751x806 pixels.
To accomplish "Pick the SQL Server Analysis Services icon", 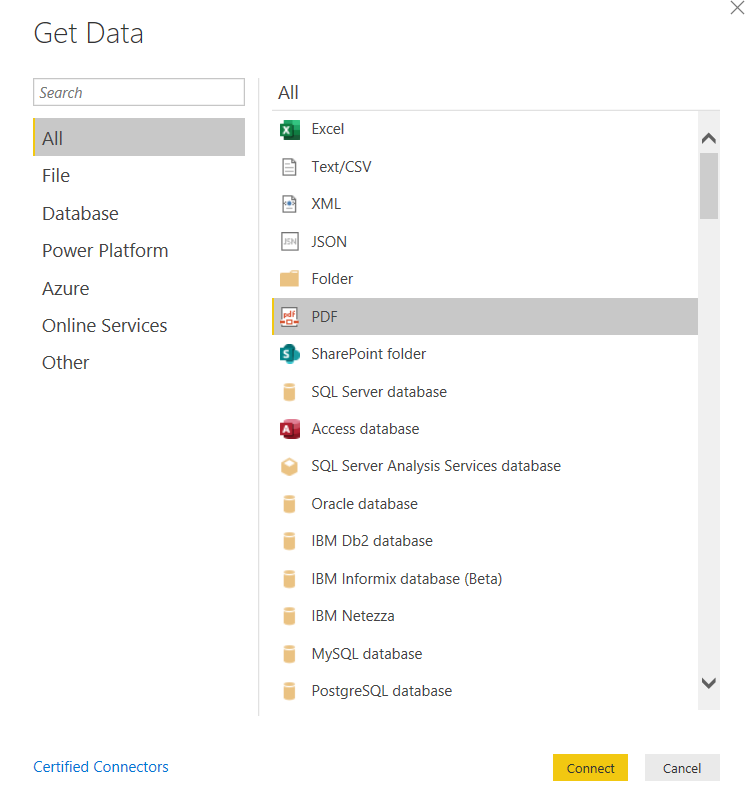I will point(290,466).
